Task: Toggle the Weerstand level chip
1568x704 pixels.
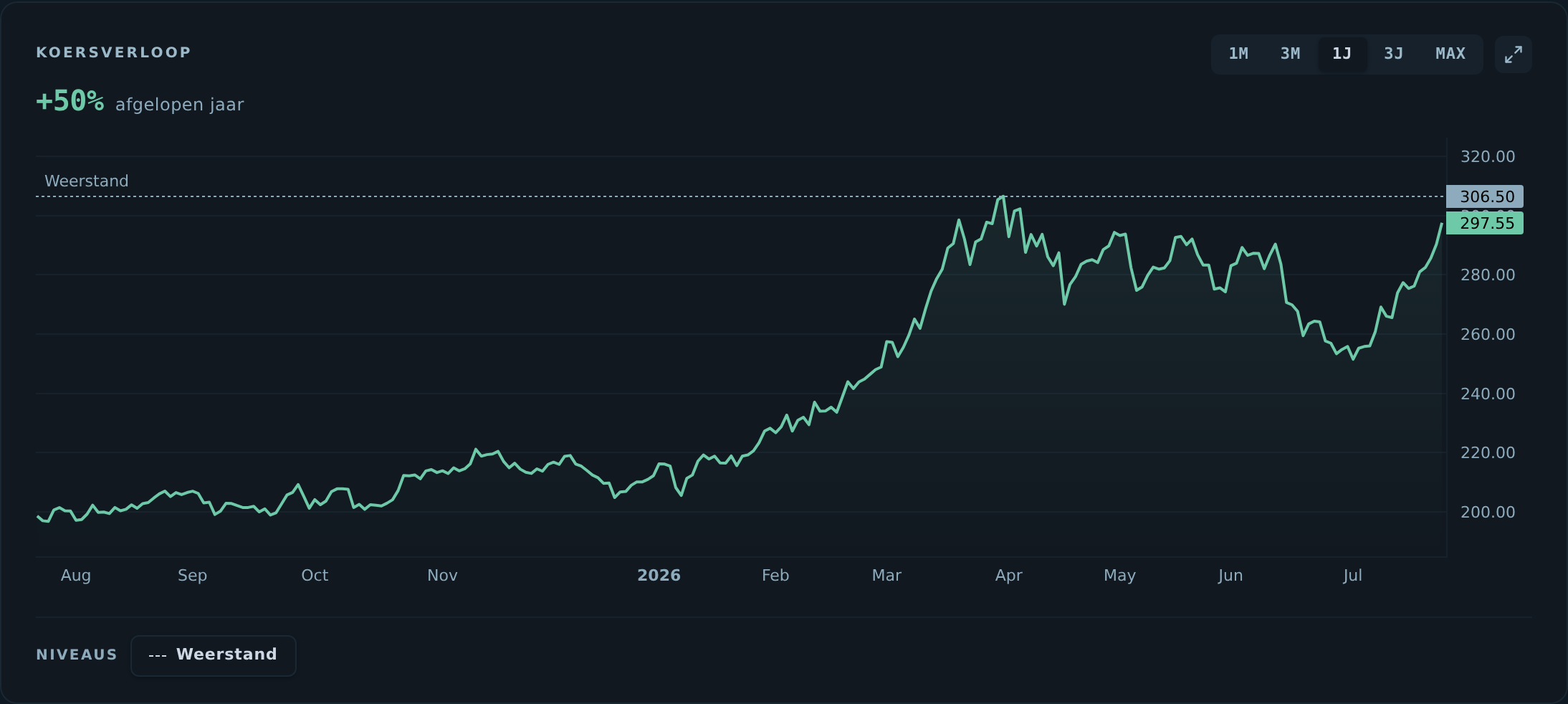Action: tap(214, 655)
